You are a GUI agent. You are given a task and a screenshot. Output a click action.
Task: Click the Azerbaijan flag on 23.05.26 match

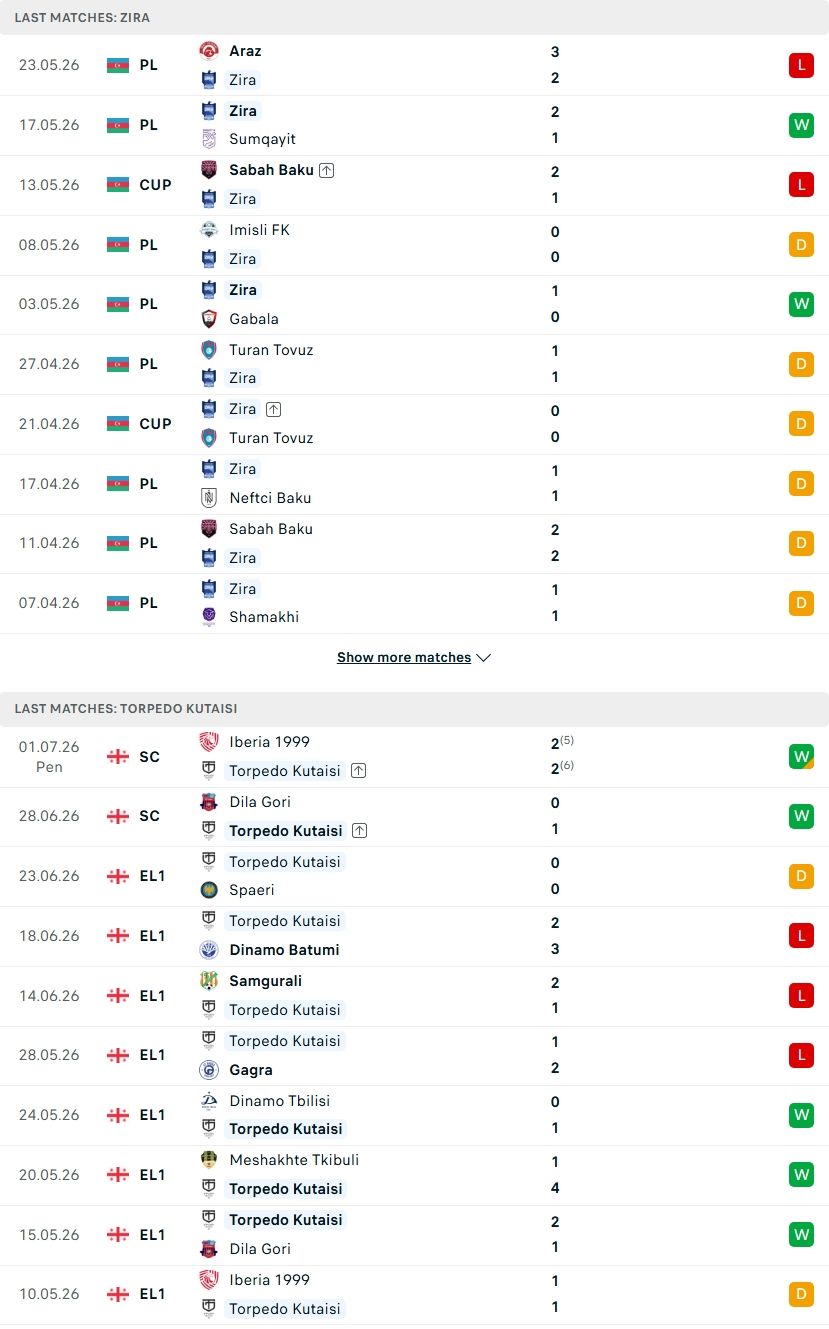[118, 65]
